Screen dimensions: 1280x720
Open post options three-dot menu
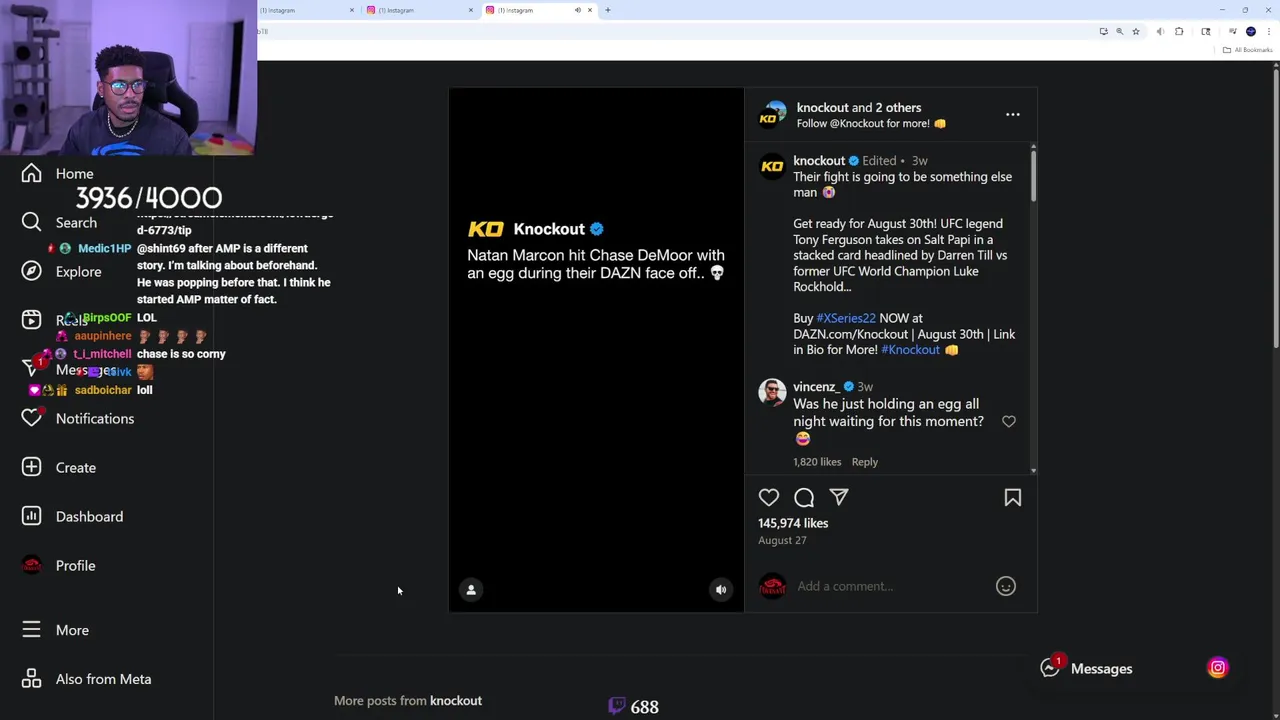[x=1012, y=115]
